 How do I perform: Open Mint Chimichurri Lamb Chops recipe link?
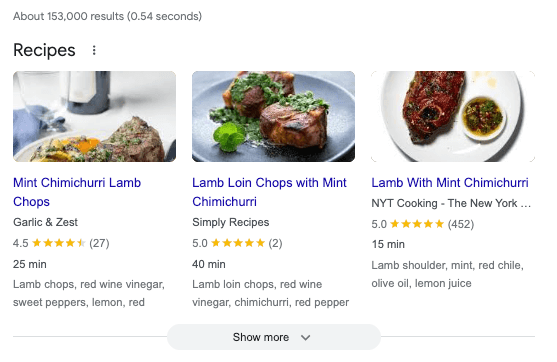pyautogui.click(x=77, y=192)
